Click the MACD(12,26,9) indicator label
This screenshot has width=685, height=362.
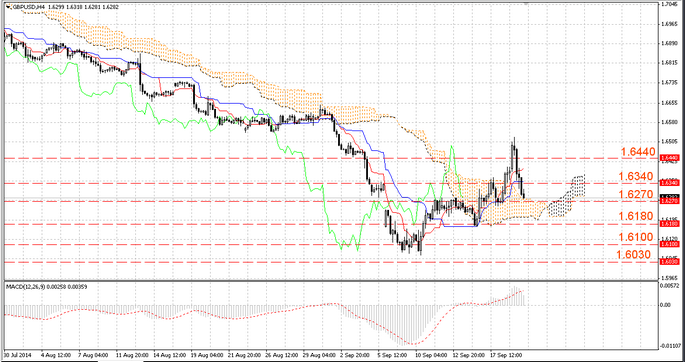click(25, 286)
